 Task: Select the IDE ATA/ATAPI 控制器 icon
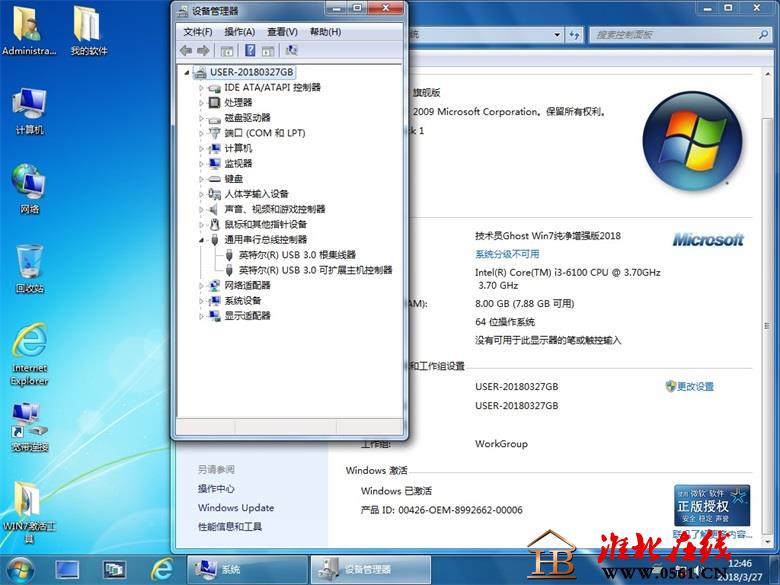(214, 88)
